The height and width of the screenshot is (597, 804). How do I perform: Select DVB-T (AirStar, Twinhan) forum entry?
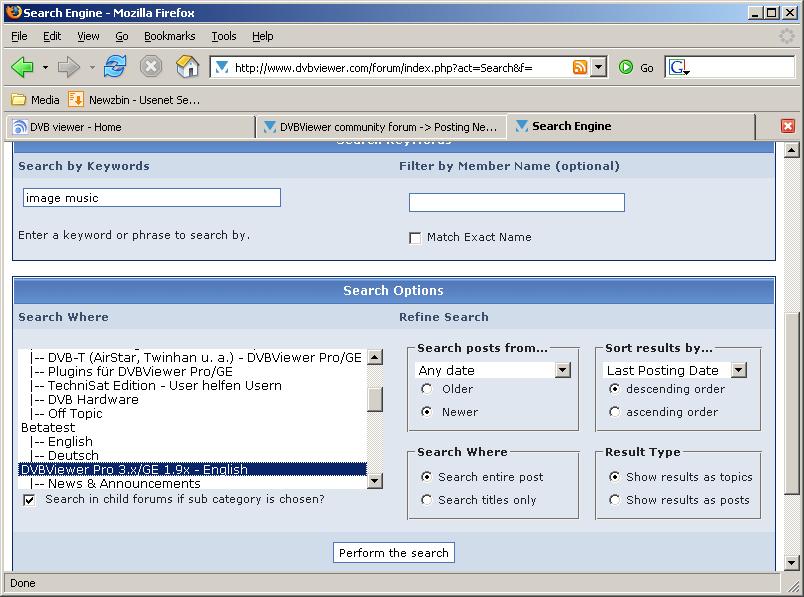click(193, 357)
